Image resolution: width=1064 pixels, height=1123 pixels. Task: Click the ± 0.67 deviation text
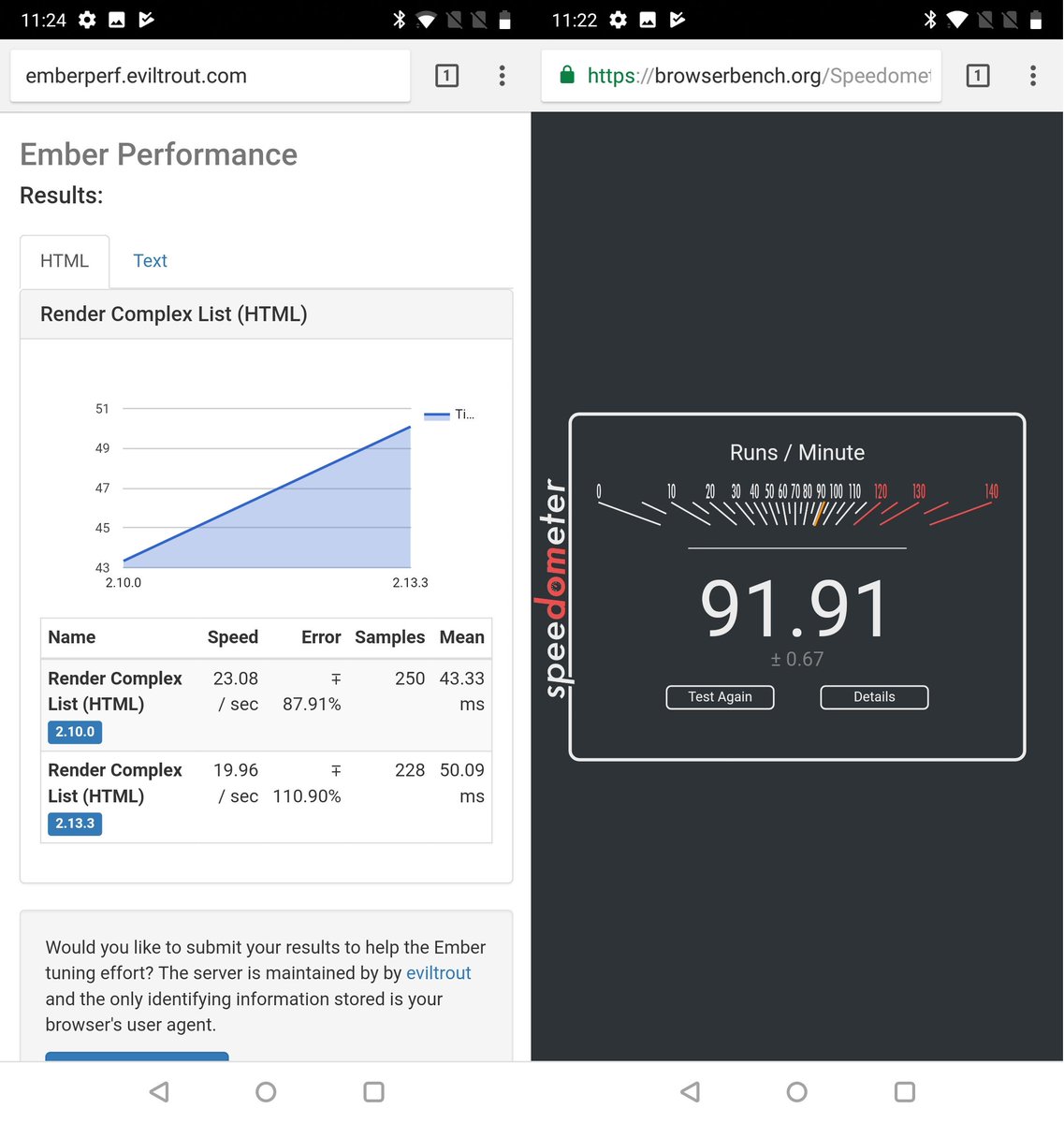(797, 659)
